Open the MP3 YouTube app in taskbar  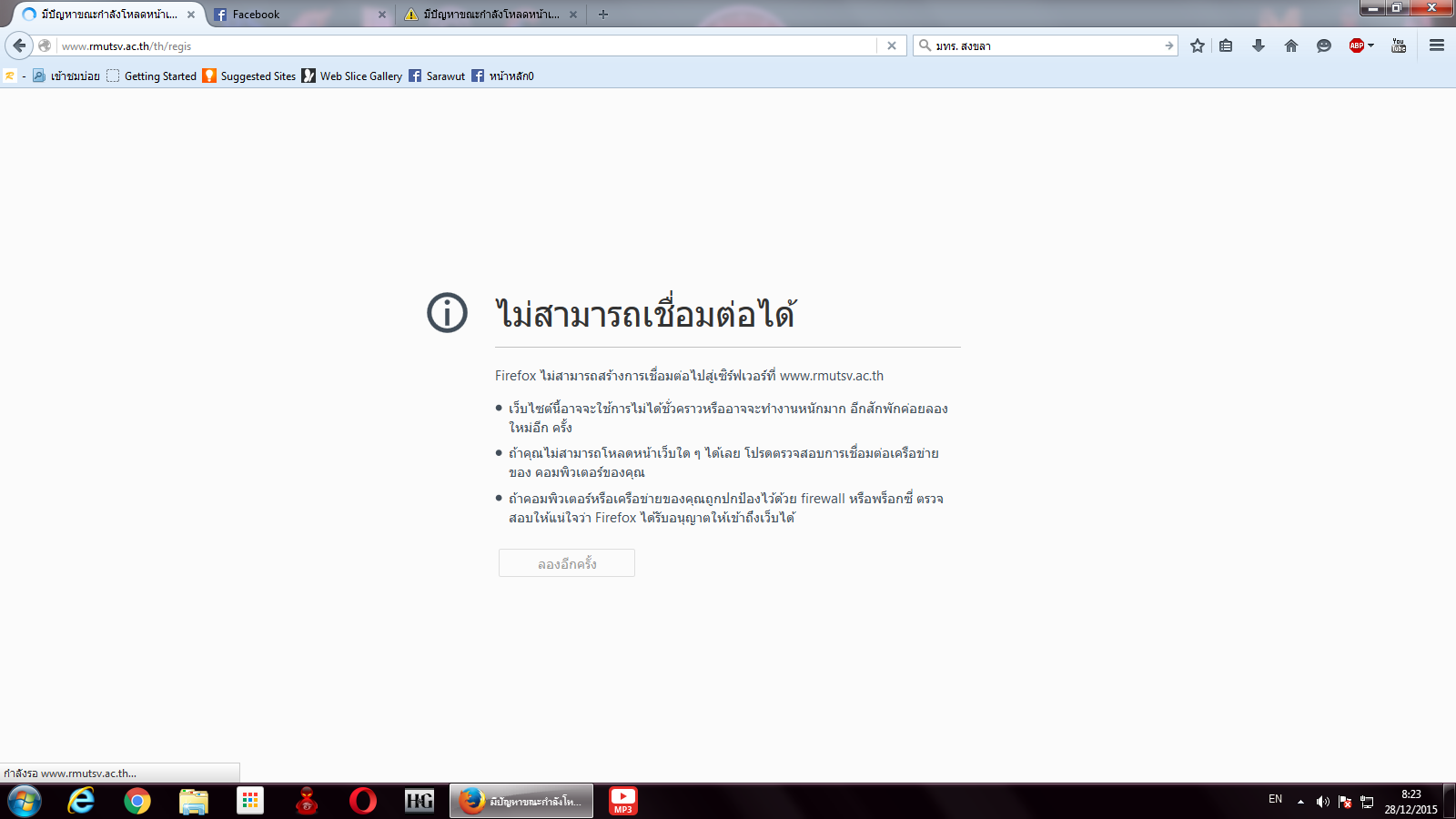pyautogui.click(x=623, y=802)
